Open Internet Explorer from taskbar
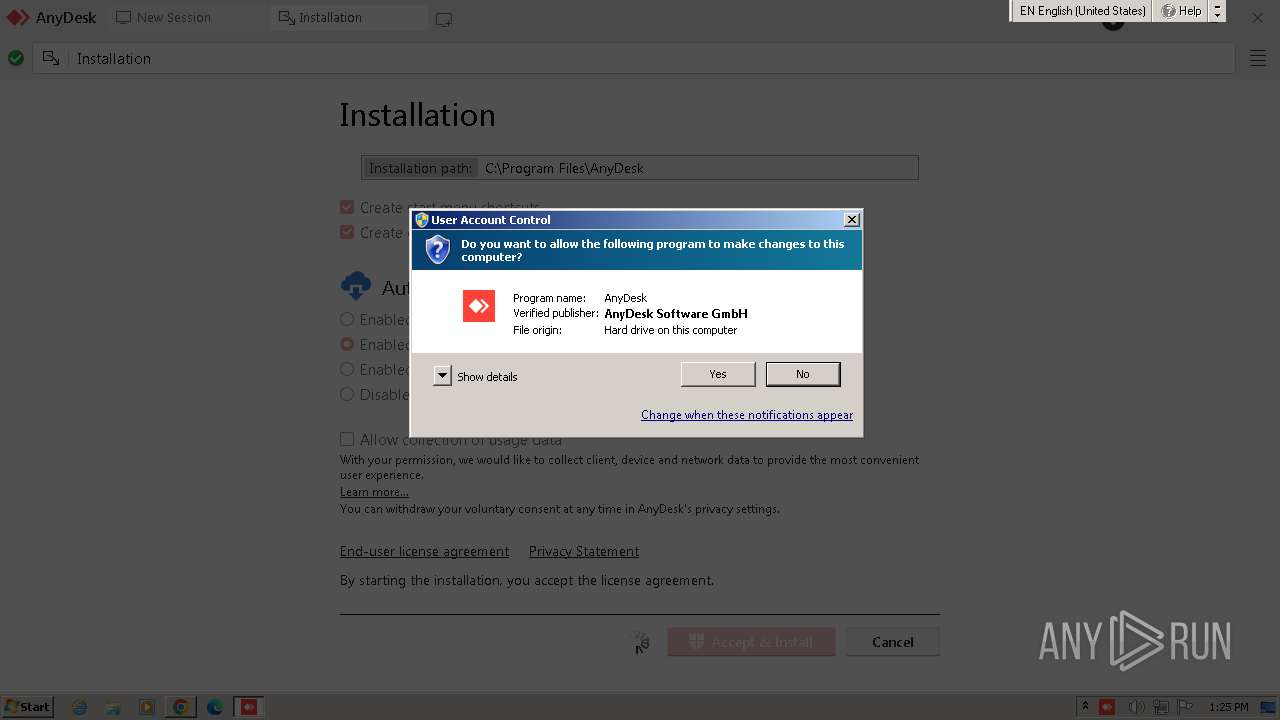 (80, 707)
